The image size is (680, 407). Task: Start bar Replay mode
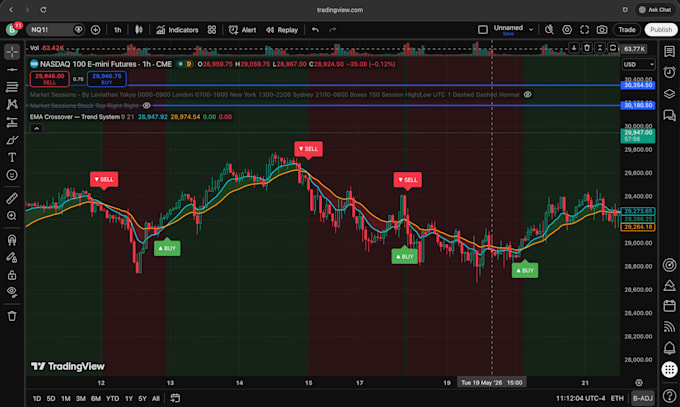pyautogui.click(x=282, y=30)
